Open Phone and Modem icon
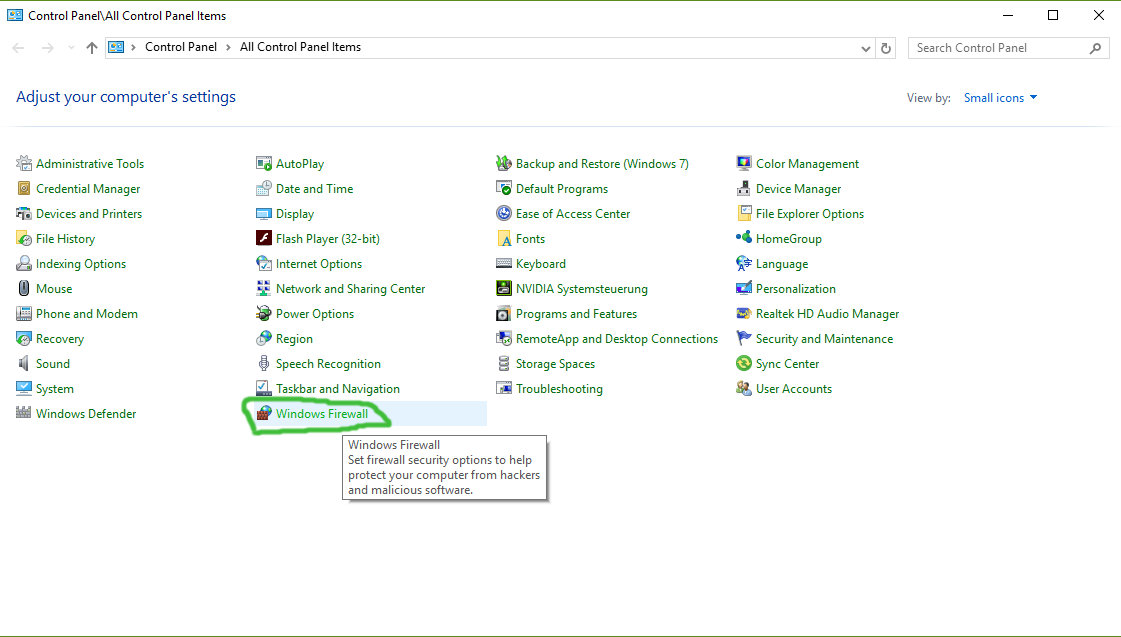 pos(24,314)
